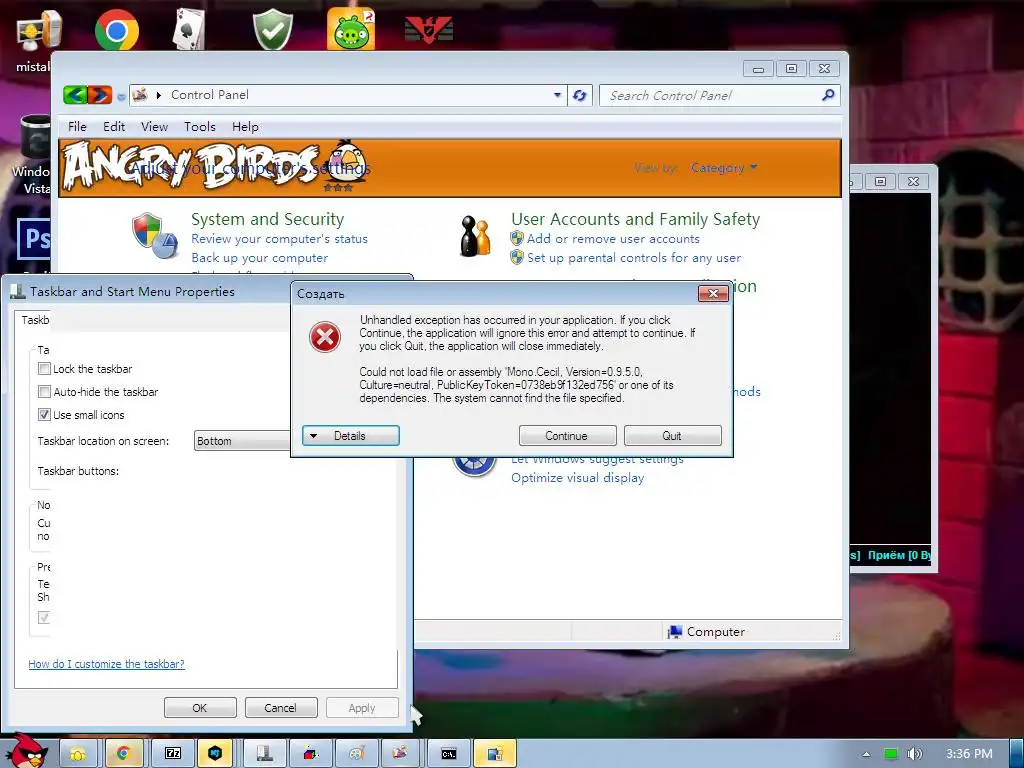The height and width of the screenshot is (768, 1024).
Task: Open address bar history dropdown arrow
Action: point(557,95)
